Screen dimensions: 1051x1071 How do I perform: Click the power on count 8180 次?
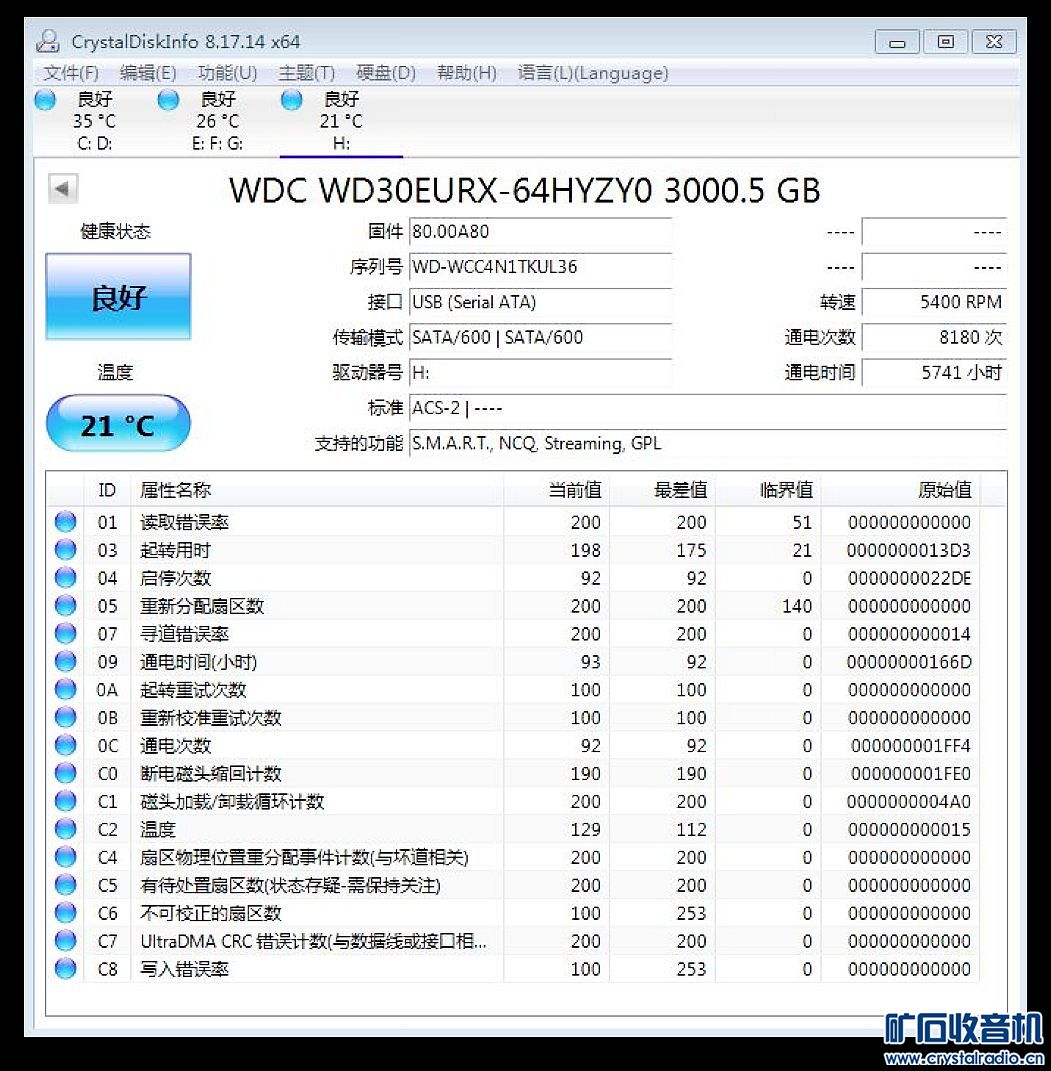[x=934, y=337]
